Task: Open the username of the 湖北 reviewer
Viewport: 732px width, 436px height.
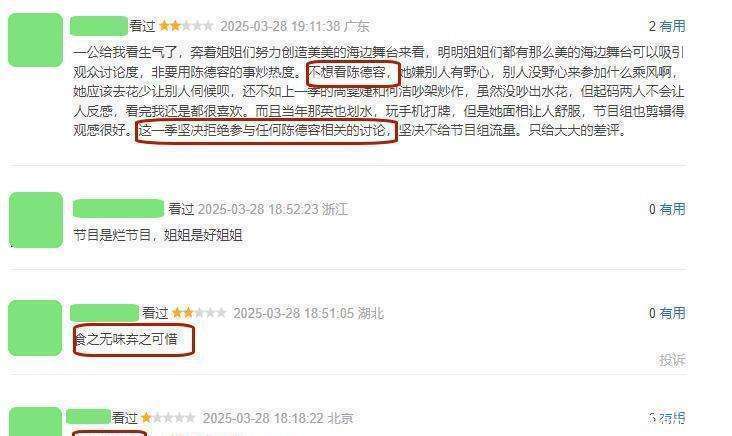Action: (x=105, y=313)
